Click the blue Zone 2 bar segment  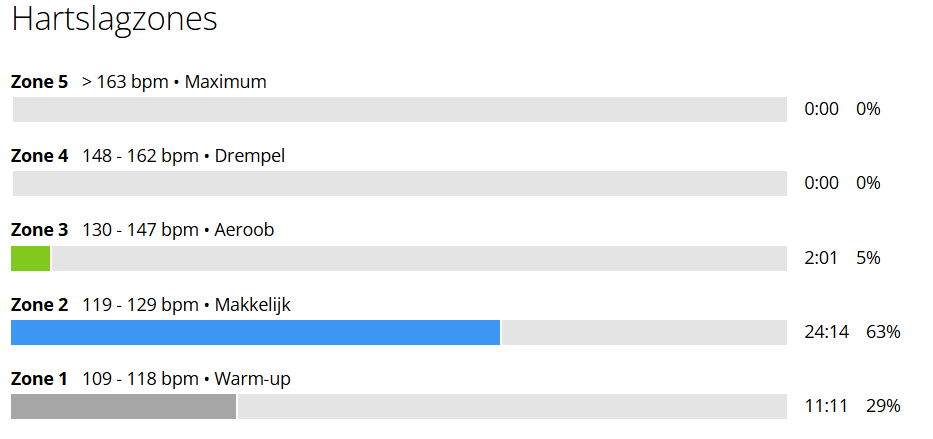point(255,333)
